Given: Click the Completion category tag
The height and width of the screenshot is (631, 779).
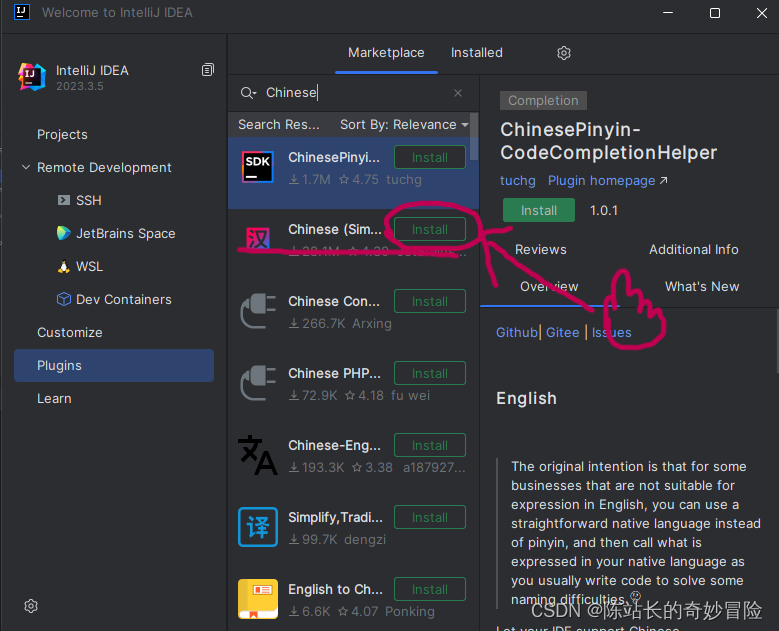Looking at the screenshot, I should [x=543, y=100].
